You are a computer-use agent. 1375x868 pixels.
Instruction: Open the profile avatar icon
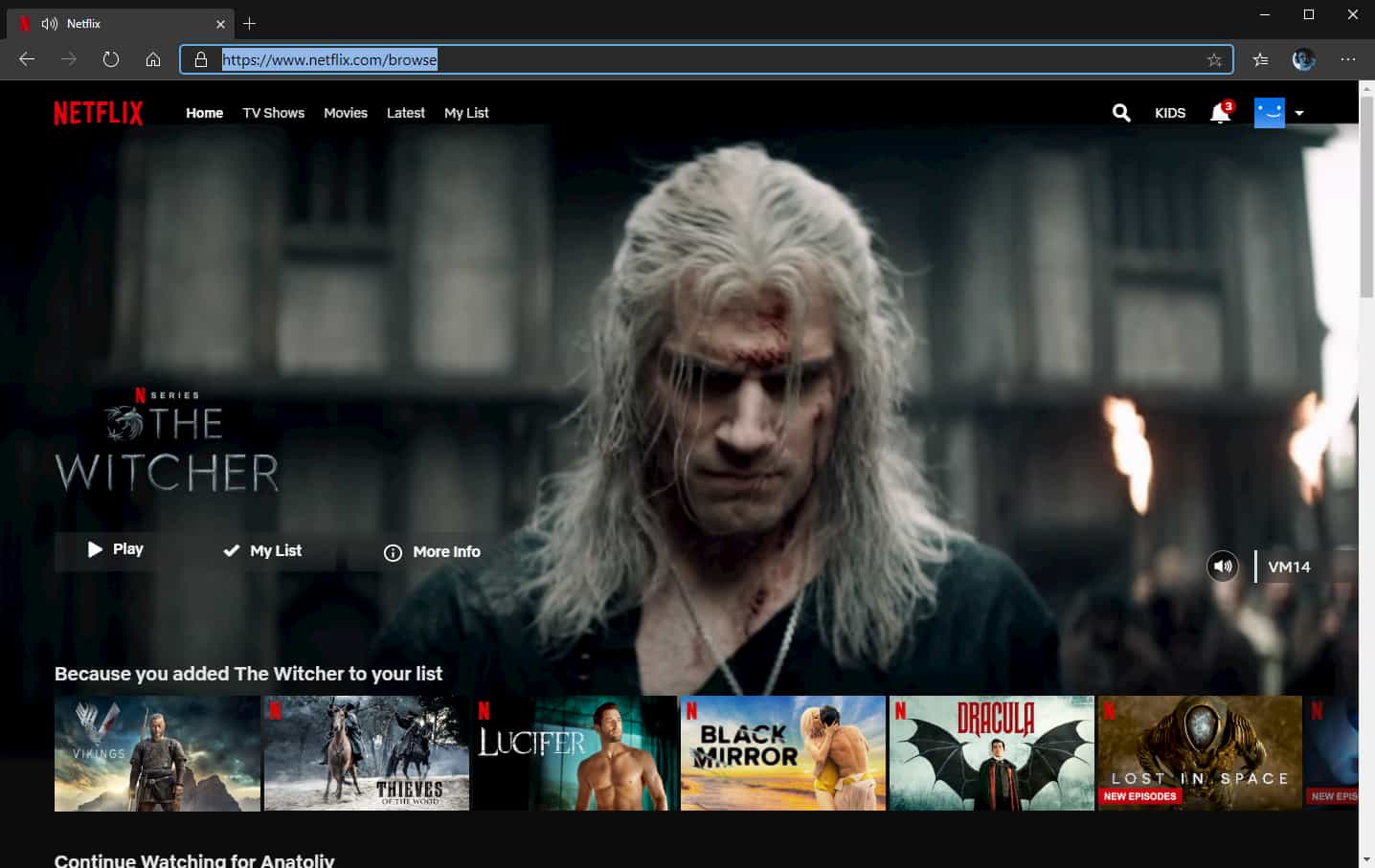pos(1269,113)
